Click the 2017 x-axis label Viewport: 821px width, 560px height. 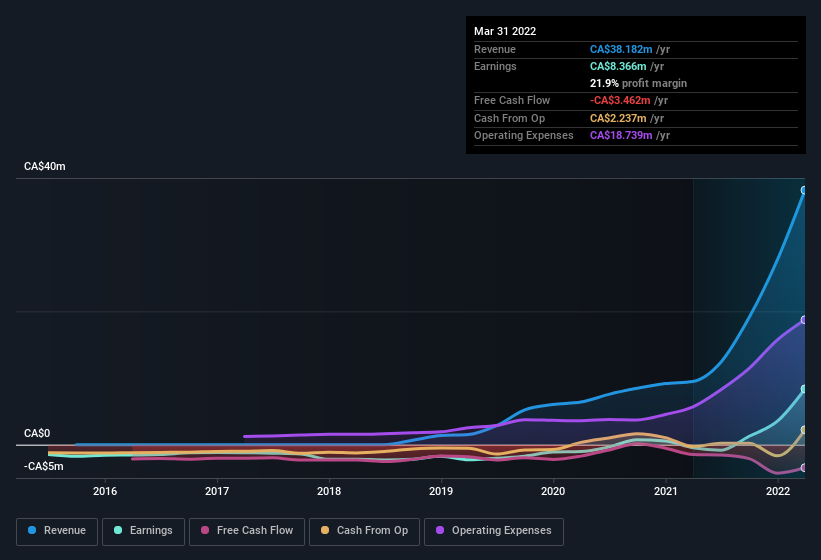point(217,491)
